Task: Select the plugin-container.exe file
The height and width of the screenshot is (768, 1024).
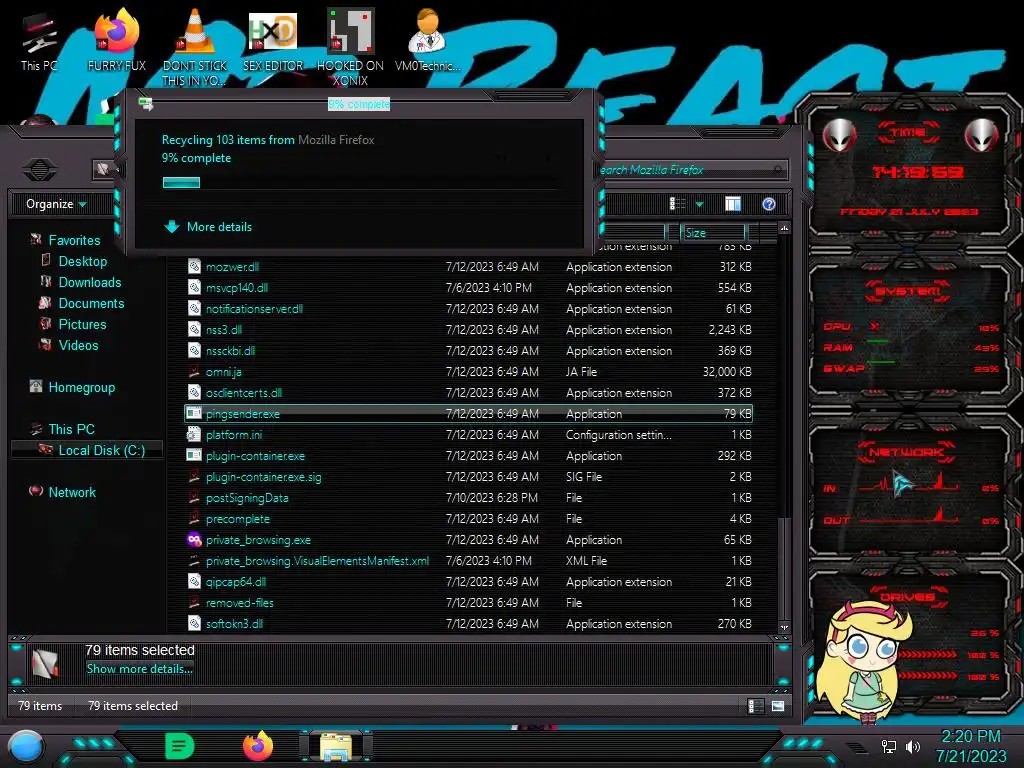Action: [468, 456]
